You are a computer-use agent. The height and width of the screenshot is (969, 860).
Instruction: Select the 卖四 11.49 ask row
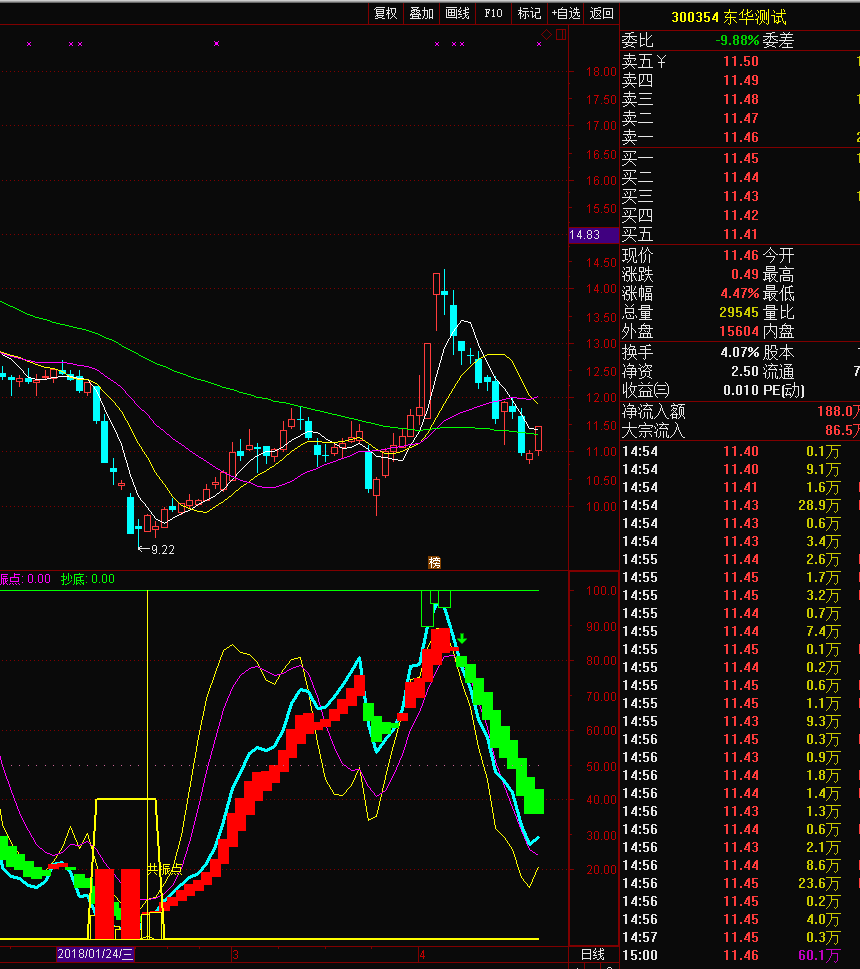point(740,80)
